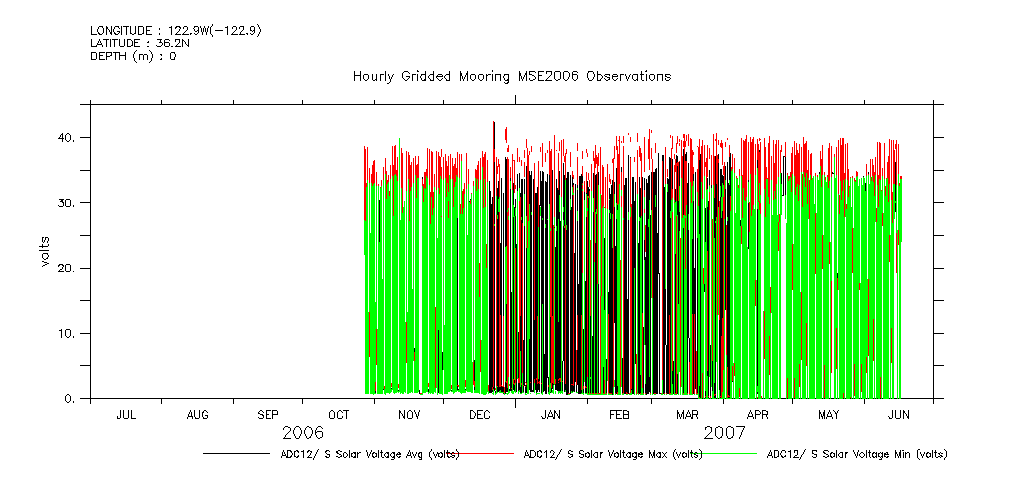Click the MAR month label
This screenshot has width=1009, height=504.
point(687,414)
